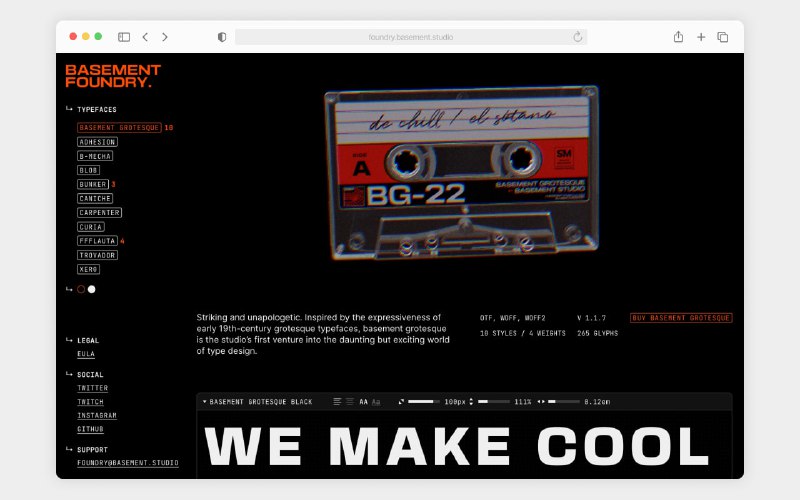Select the B-Mecha typeface
This screenshot has width=800, height=500.
[95, 156]
